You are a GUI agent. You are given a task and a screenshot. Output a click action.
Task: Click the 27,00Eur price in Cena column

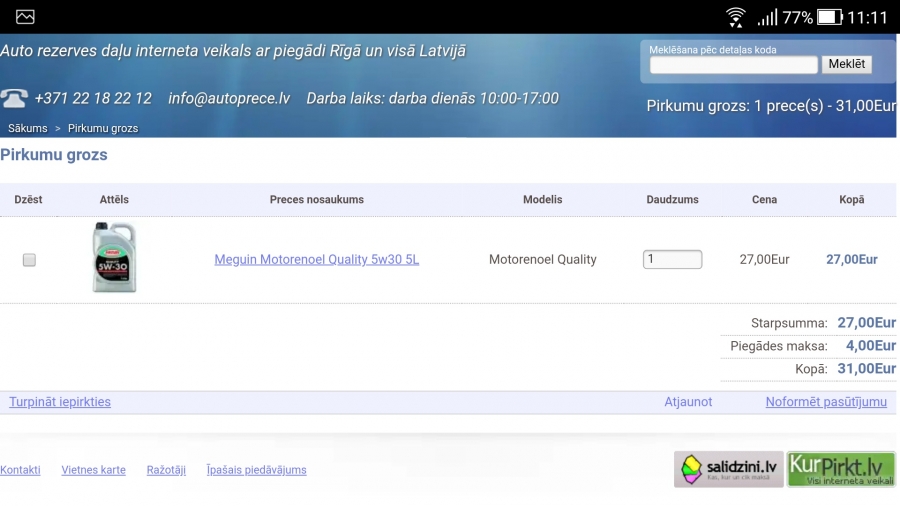click(x=765, y=259)
